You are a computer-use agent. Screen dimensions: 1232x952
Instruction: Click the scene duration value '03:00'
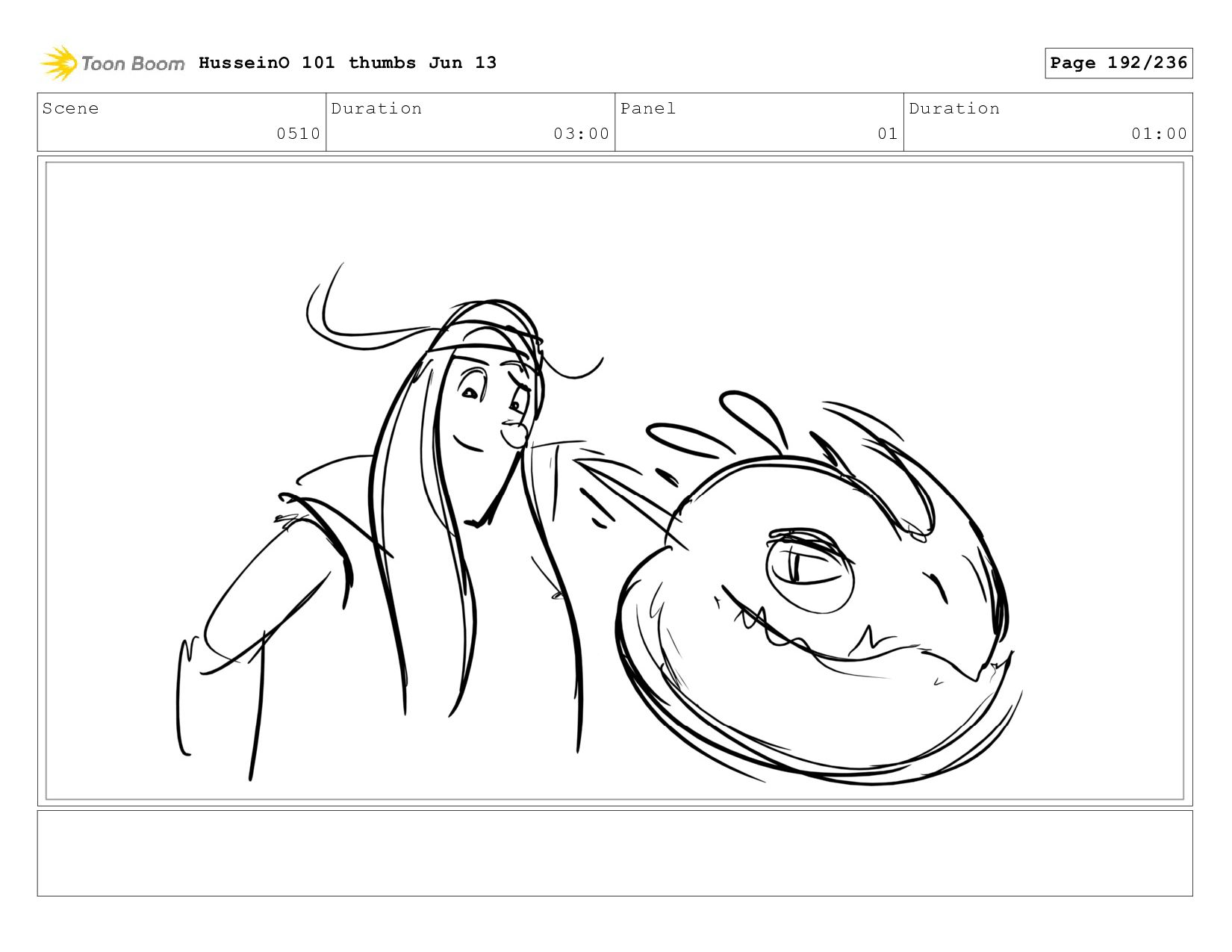click(581, 134)
